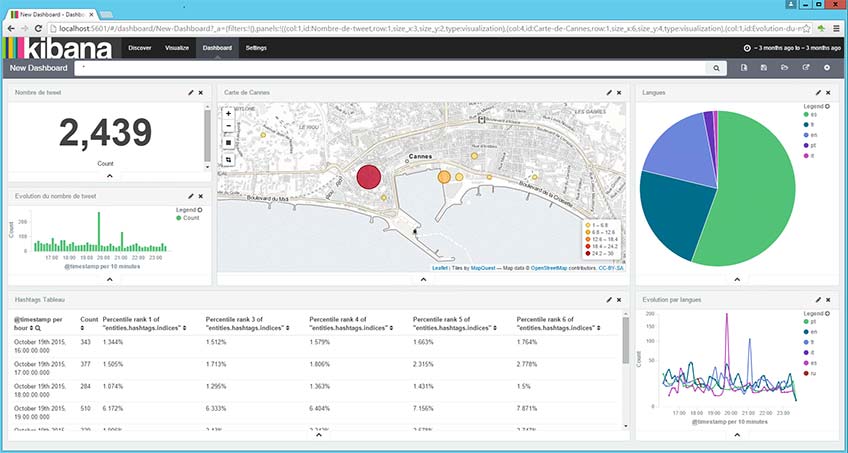Open a saved dashboard with folder icon
Image resolution: width=848 pixels, height=453 pixels.
(x=785, y=68)
